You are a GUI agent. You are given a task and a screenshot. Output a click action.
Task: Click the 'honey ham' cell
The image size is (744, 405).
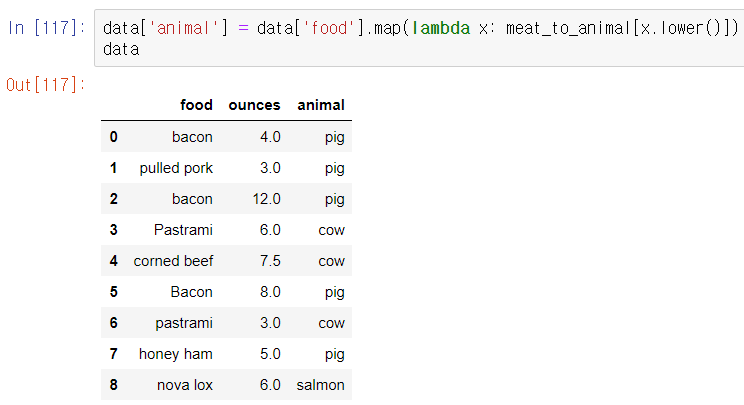tap(176, 354)
